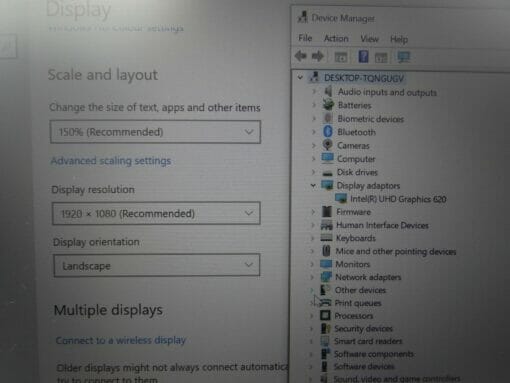Expand the Monitors node arrow
This screenshot has width=510, height=383.
tap(312, 264)
